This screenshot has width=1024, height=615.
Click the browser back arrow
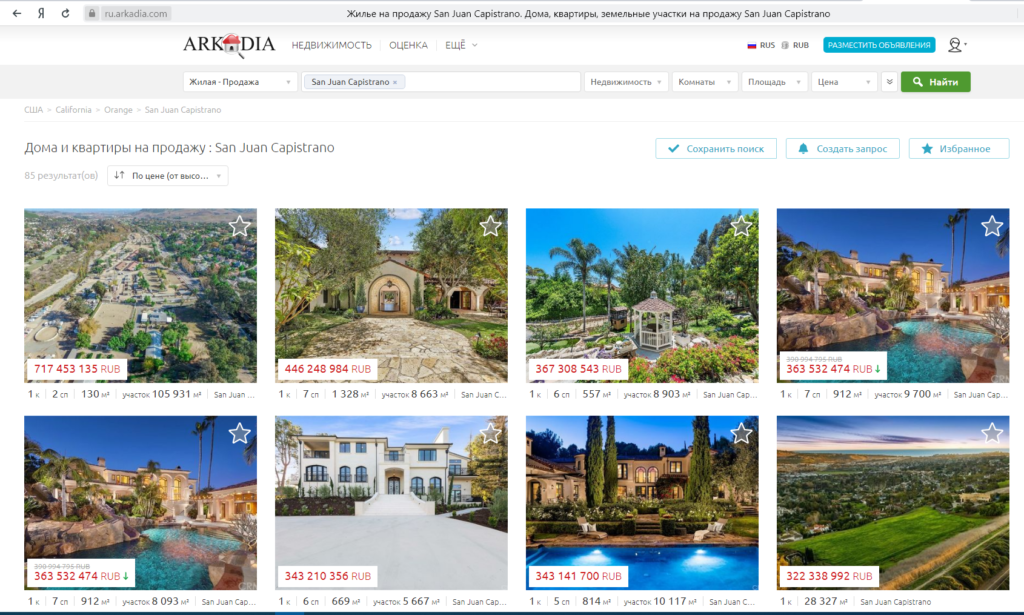click(x=17, y=13)
